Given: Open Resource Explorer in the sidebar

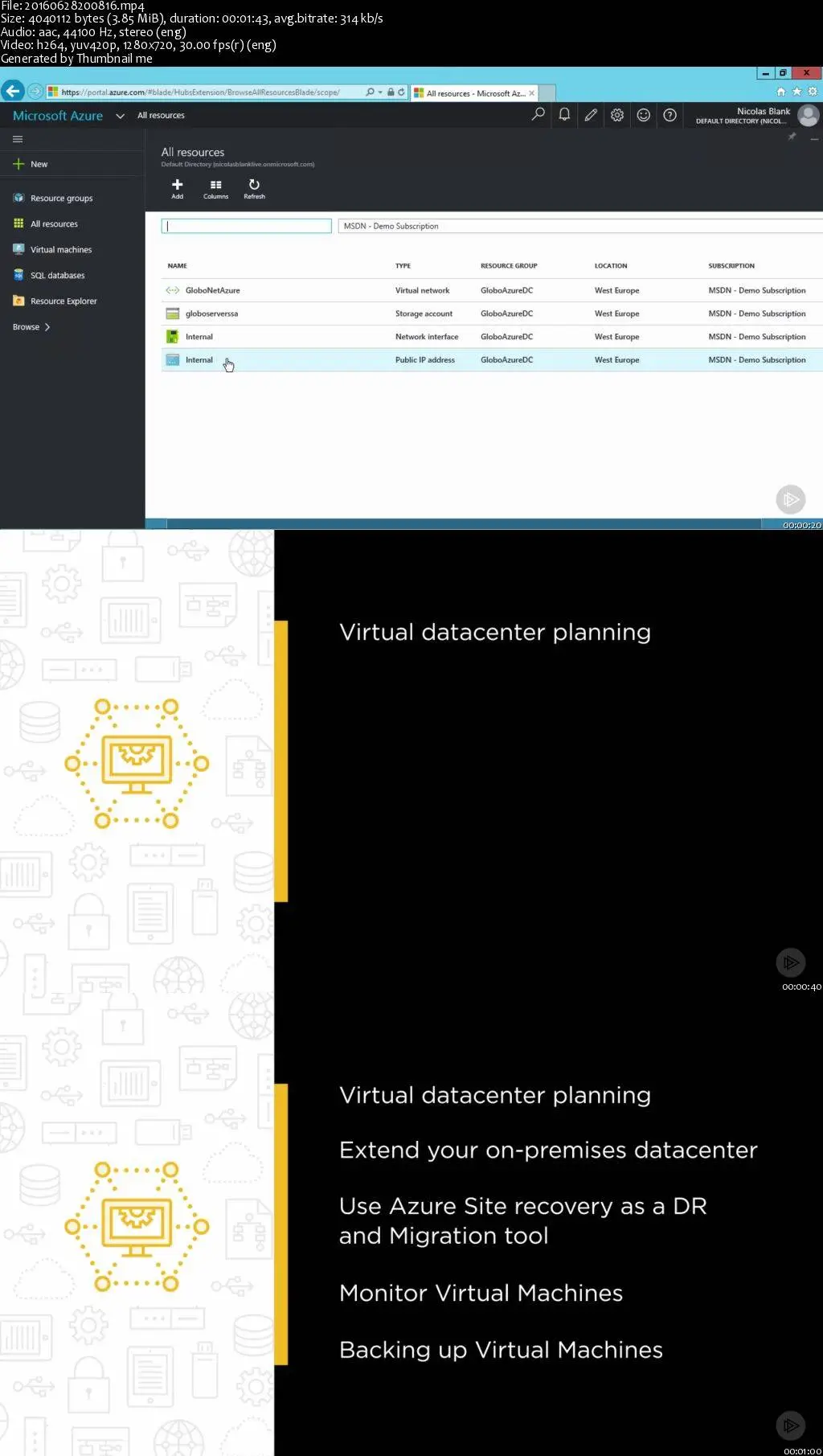Looking at the screenshot, I should pyautogui.click(x=63, y=301).
